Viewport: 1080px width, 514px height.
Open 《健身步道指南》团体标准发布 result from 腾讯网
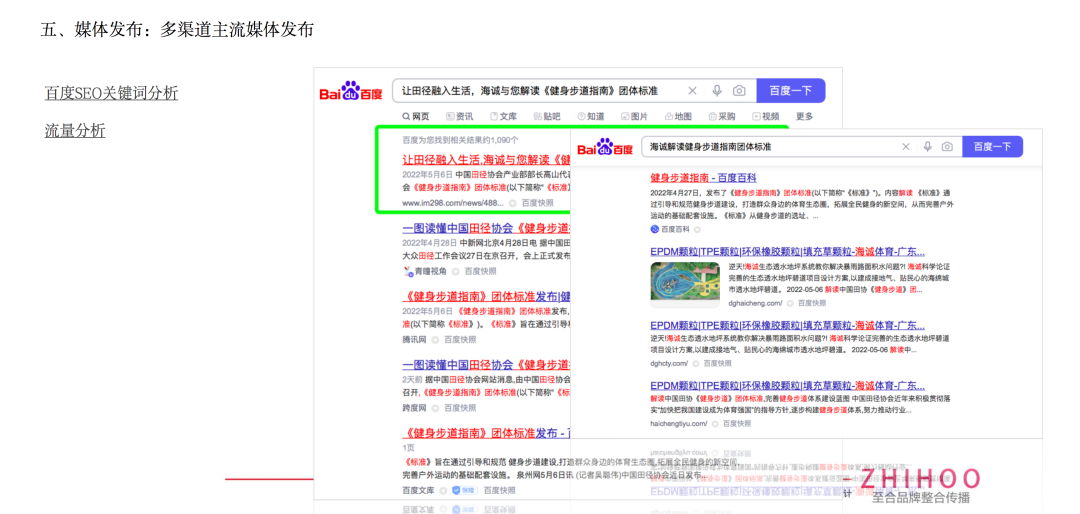pos(486,296)
